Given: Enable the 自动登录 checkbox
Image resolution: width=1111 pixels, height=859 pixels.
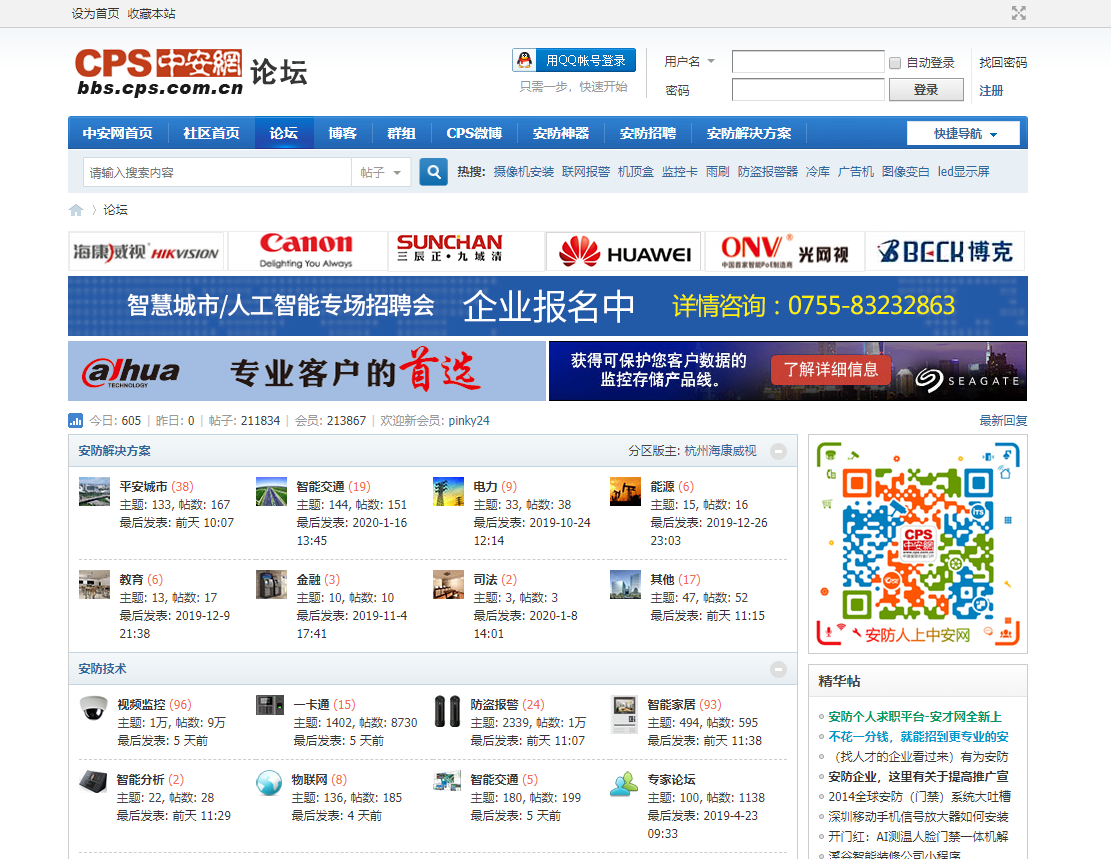Looking at the screenshot, I should click(x=895, y=63).
